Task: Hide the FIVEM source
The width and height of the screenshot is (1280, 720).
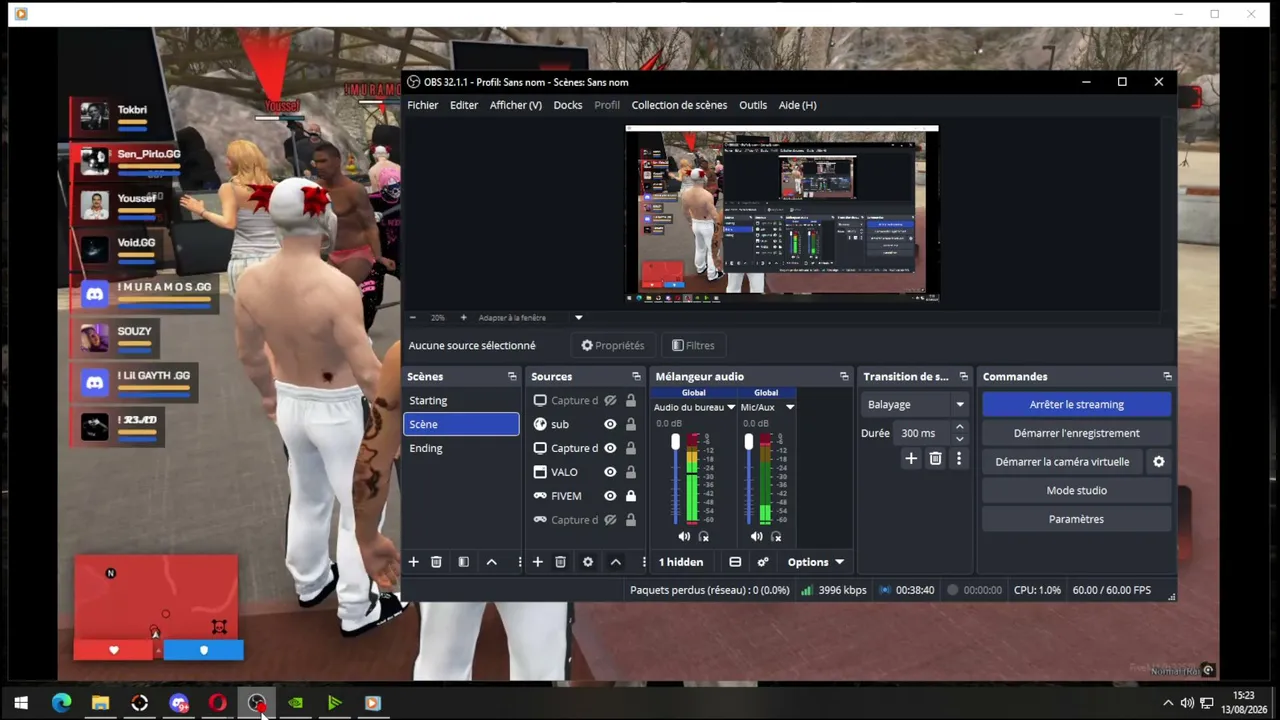Action: click(610, 496)
